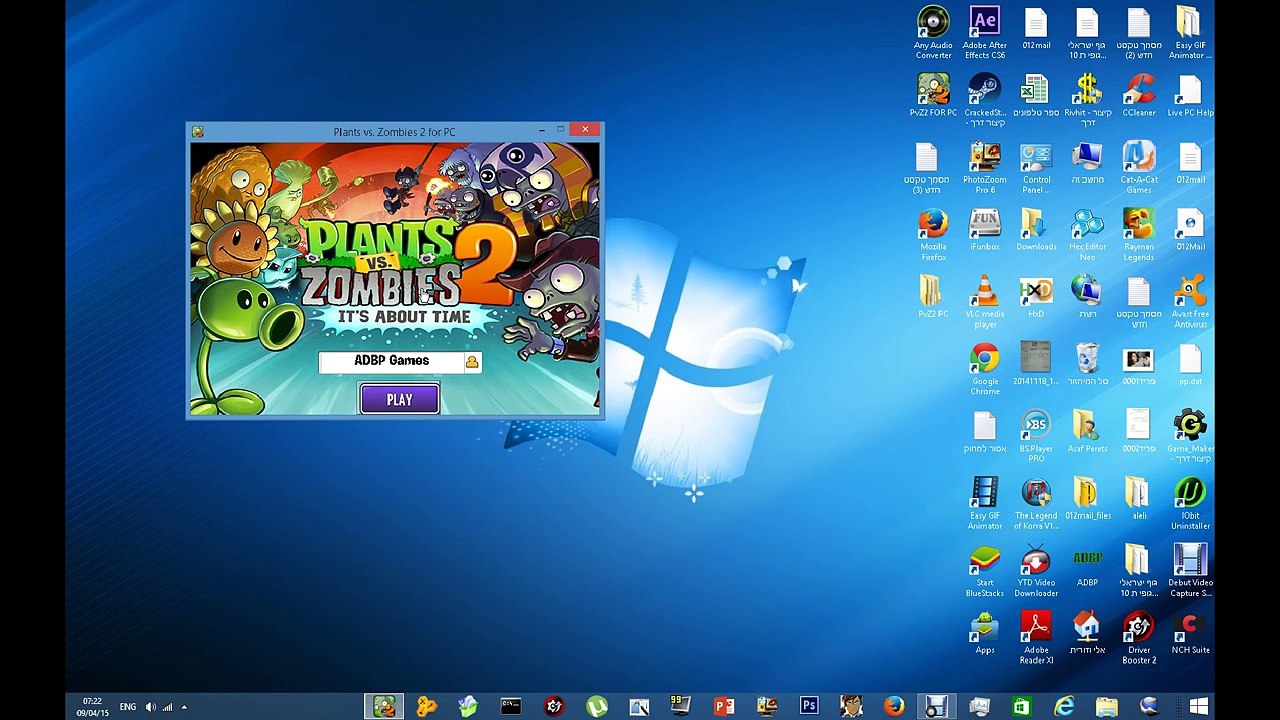Select the aleli folder on desktop

point(1139,497)
